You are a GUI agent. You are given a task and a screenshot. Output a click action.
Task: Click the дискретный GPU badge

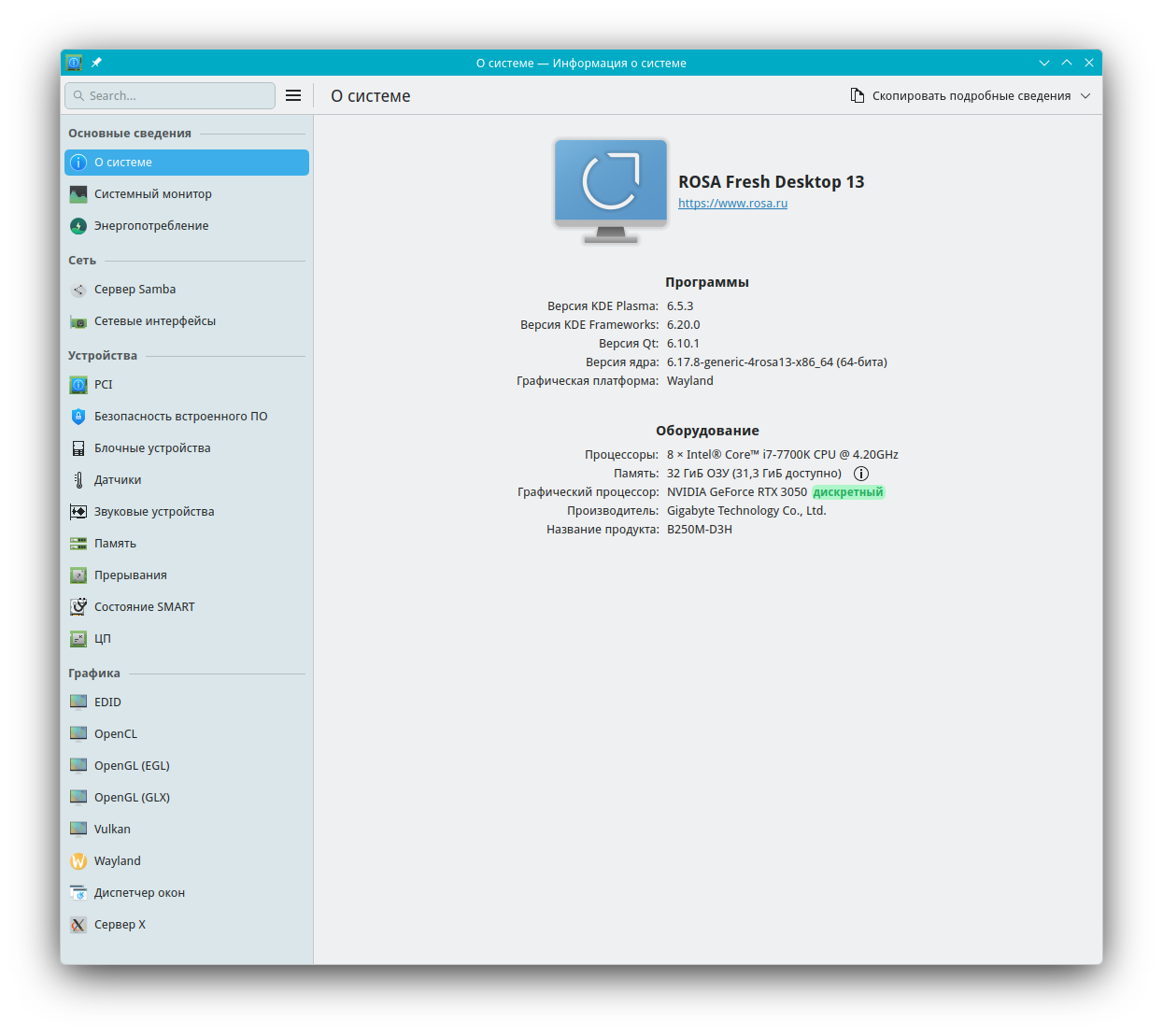click(x=848, y=492)
